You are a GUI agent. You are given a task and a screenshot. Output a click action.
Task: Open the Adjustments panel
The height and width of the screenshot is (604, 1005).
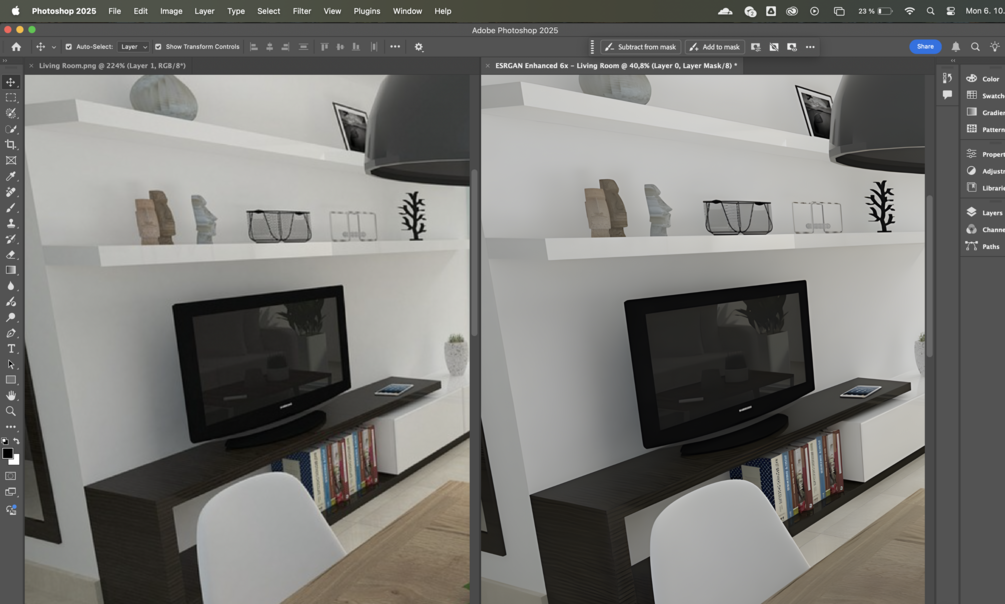(984, 171)
